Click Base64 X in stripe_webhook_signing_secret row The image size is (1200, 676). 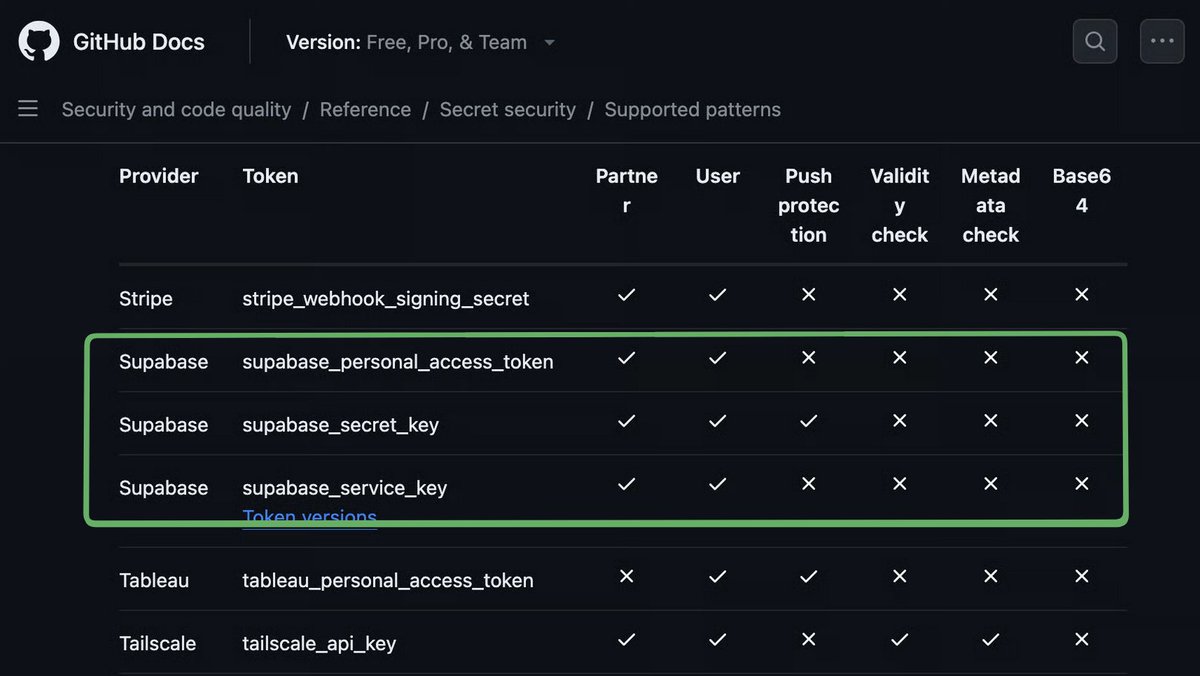tap(1082, 294)
